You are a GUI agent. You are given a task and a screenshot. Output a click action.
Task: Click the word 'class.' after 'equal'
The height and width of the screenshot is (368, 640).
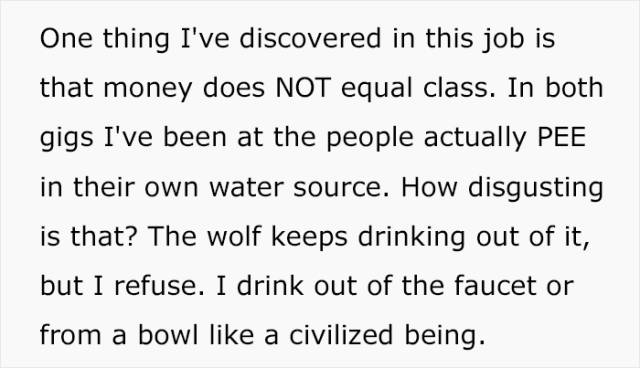pyautogui.click(x=460, y=88)
